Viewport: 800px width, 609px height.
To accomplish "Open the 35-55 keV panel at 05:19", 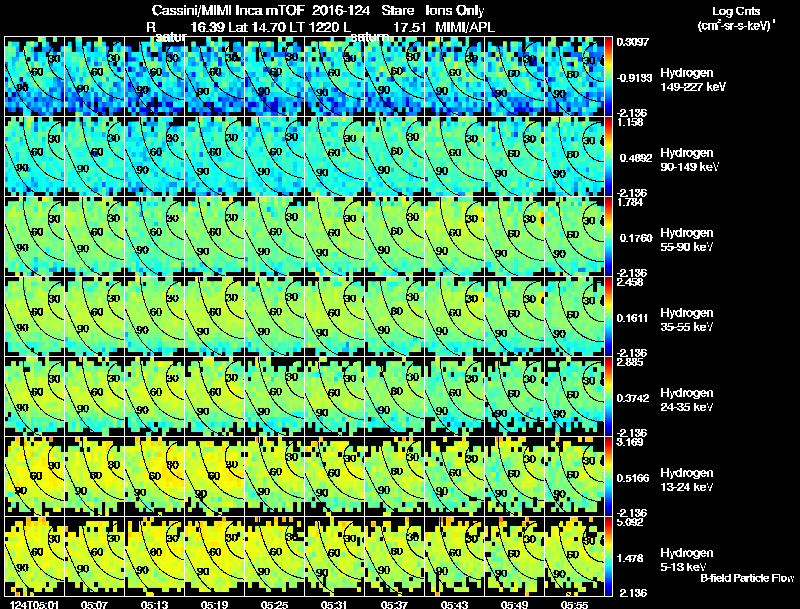I will tap(215, 317).
